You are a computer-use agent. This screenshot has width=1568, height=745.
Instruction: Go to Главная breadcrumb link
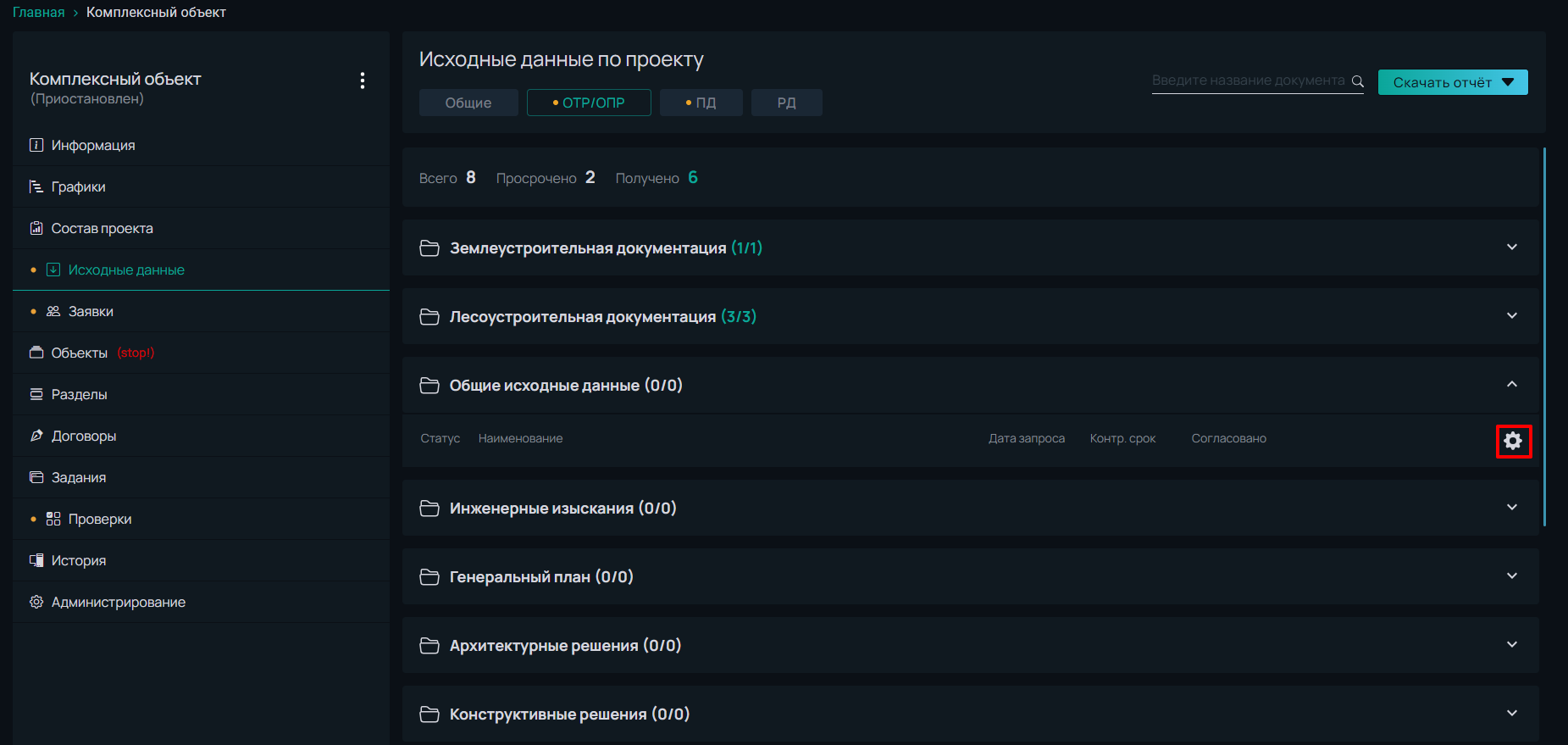pyautogui.click(x=38, y=12)
